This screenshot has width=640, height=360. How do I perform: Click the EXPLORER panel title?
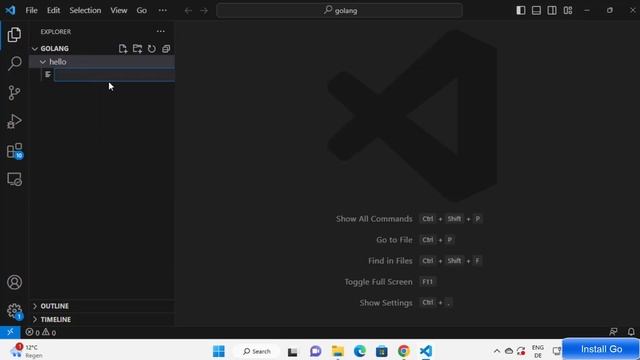(x=56, y=31)
